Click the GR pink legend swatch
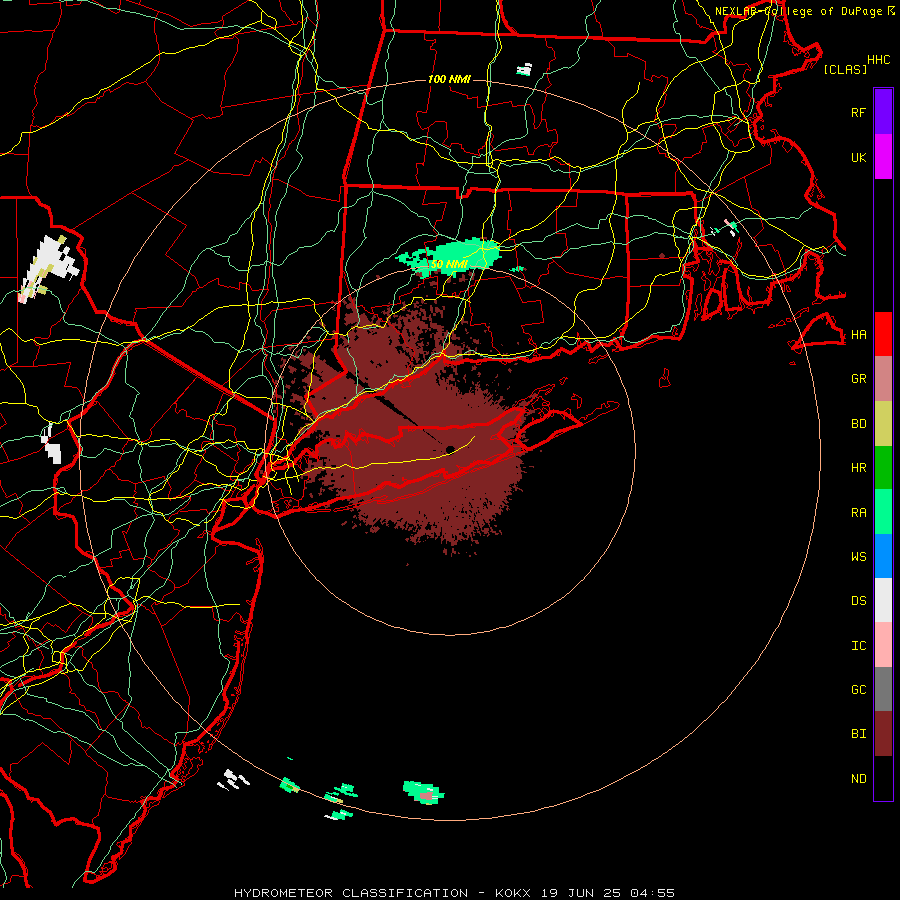 coord(883,378)
